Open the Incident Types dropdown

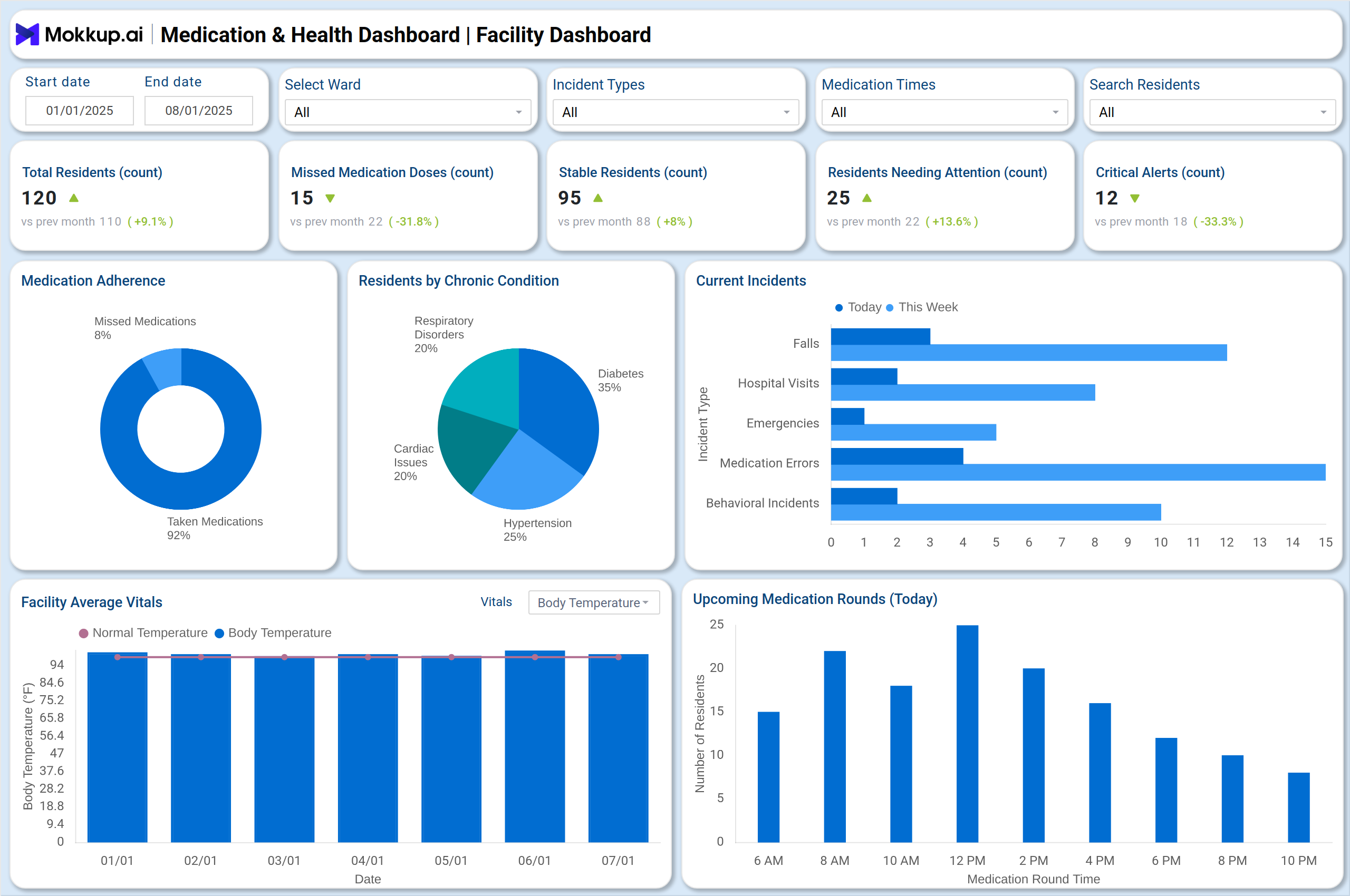(x=676, y=112)
